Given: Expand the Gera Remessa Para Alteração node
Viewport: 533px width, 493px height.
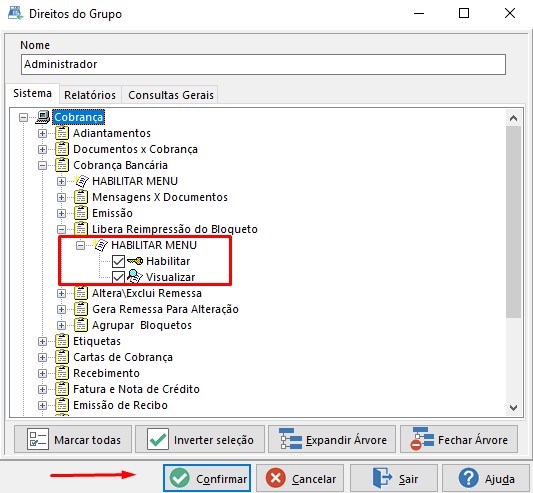Looking at the screenshot, I should (x=62, y=309).
